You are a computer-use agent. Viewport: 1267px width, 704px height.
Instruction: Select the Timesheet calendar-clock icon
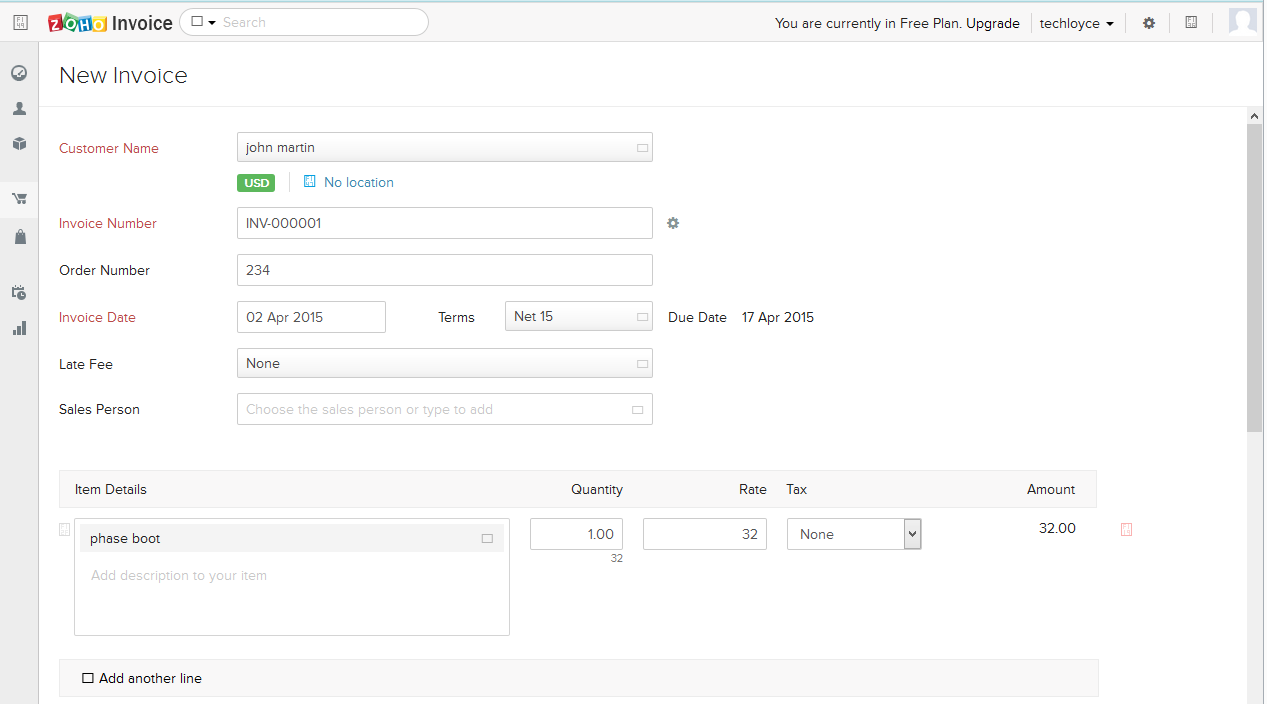[x=19, y=292]
